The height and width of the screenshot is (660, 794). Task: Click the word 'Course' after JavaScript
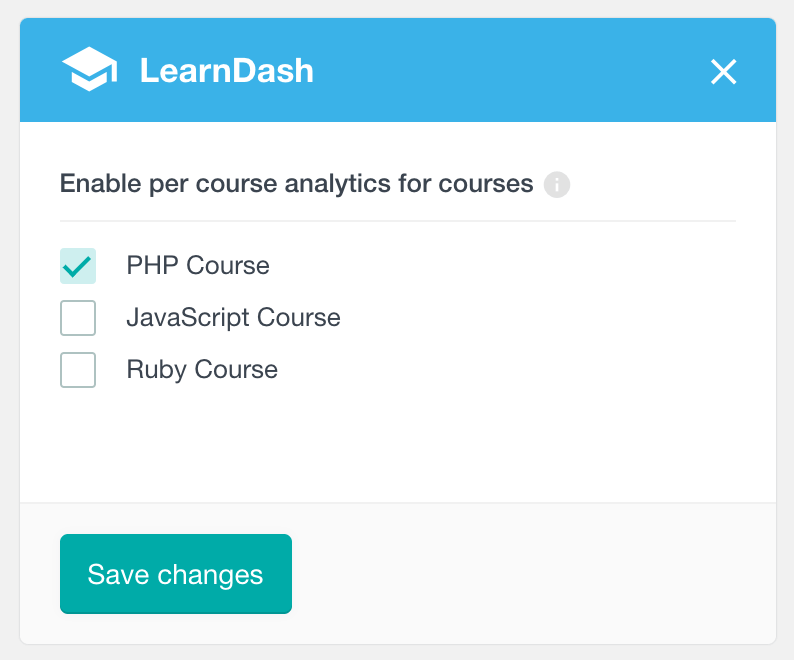coord(299,318)
